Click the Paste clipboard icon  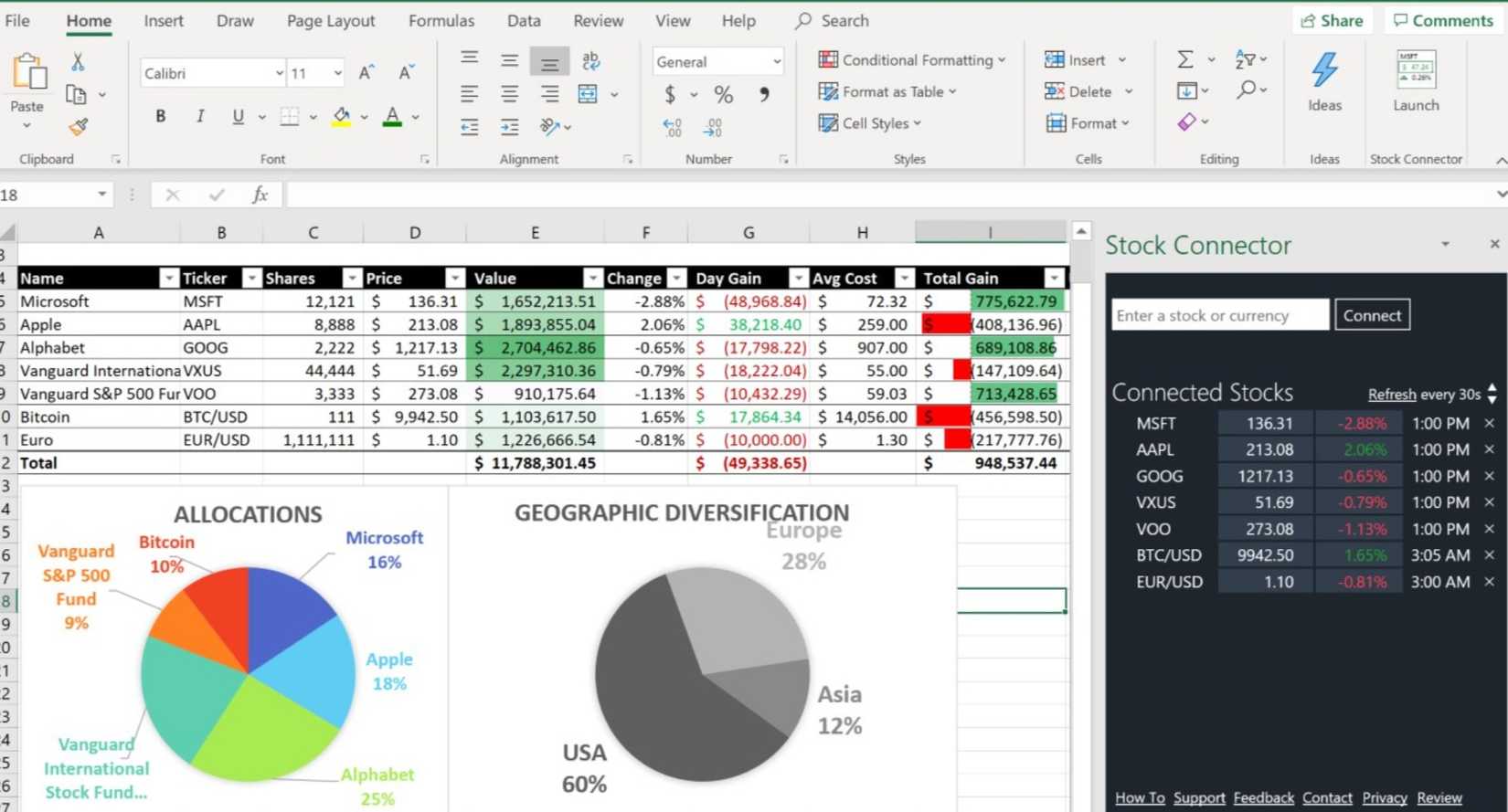coord(28,73)
